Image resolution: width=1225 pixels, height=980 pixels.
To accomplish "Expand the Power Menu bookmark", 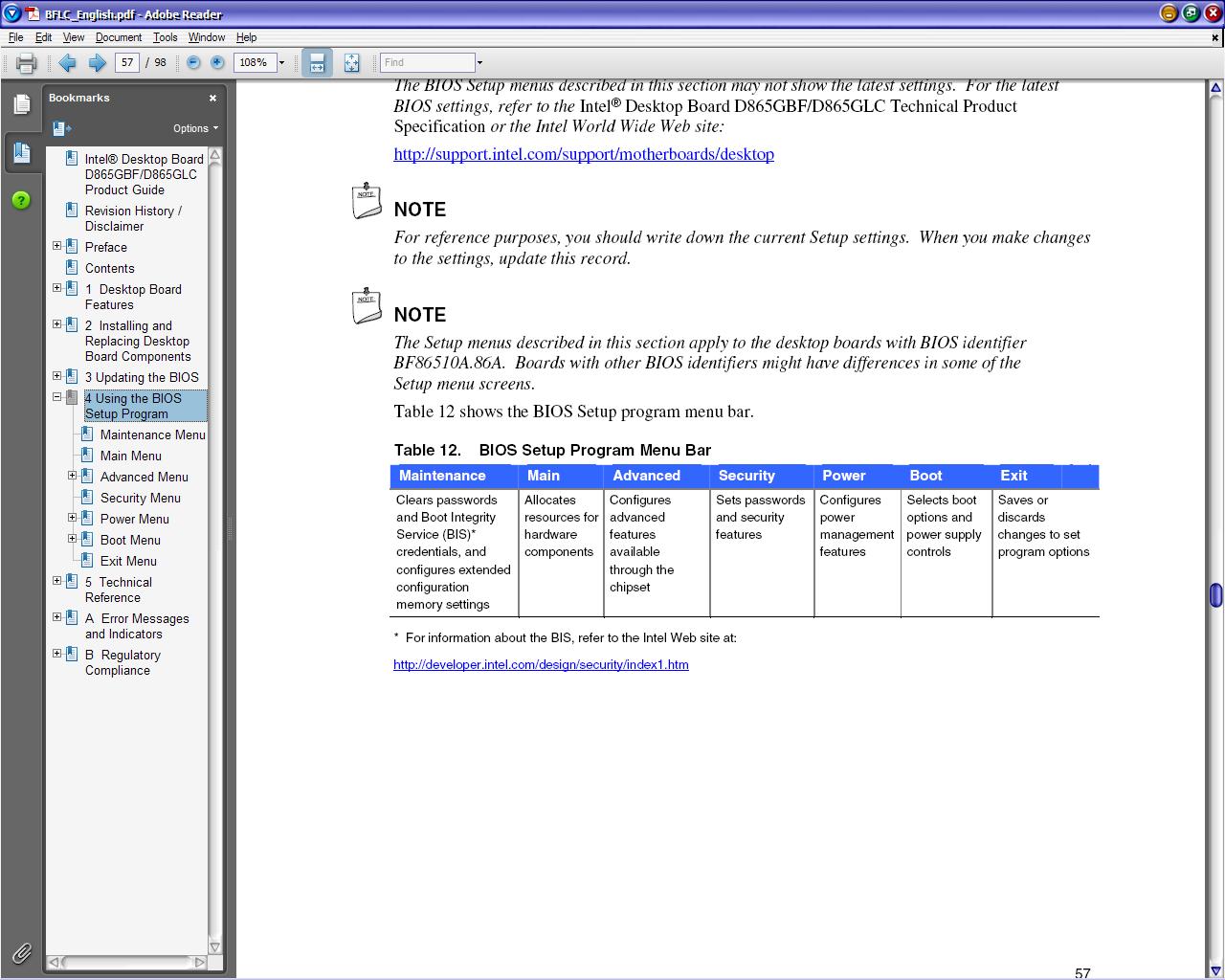I will tap(72, 518).
